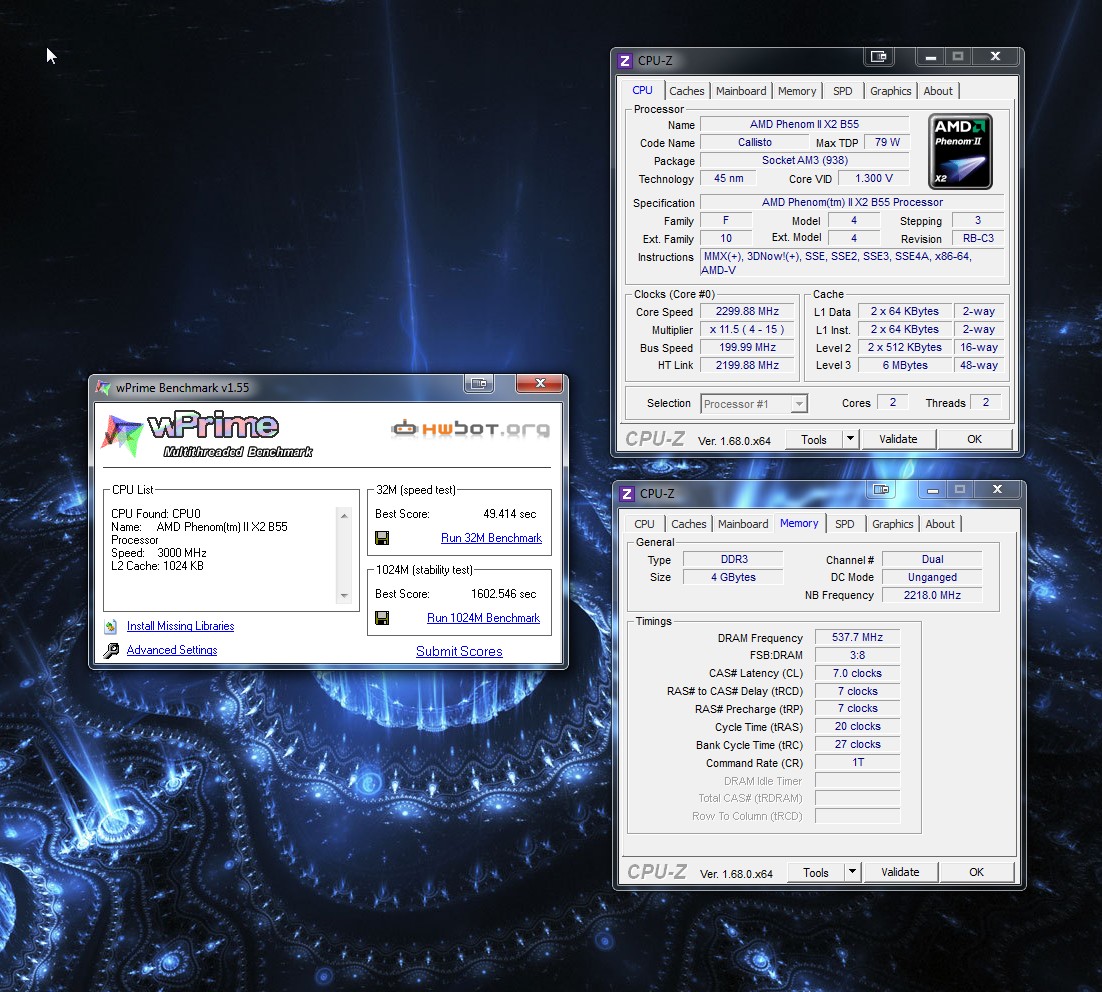Run the 1024M Benchmark
Image resolution: width=1102 pixels, height=992 pixels.
pos(484,618)
